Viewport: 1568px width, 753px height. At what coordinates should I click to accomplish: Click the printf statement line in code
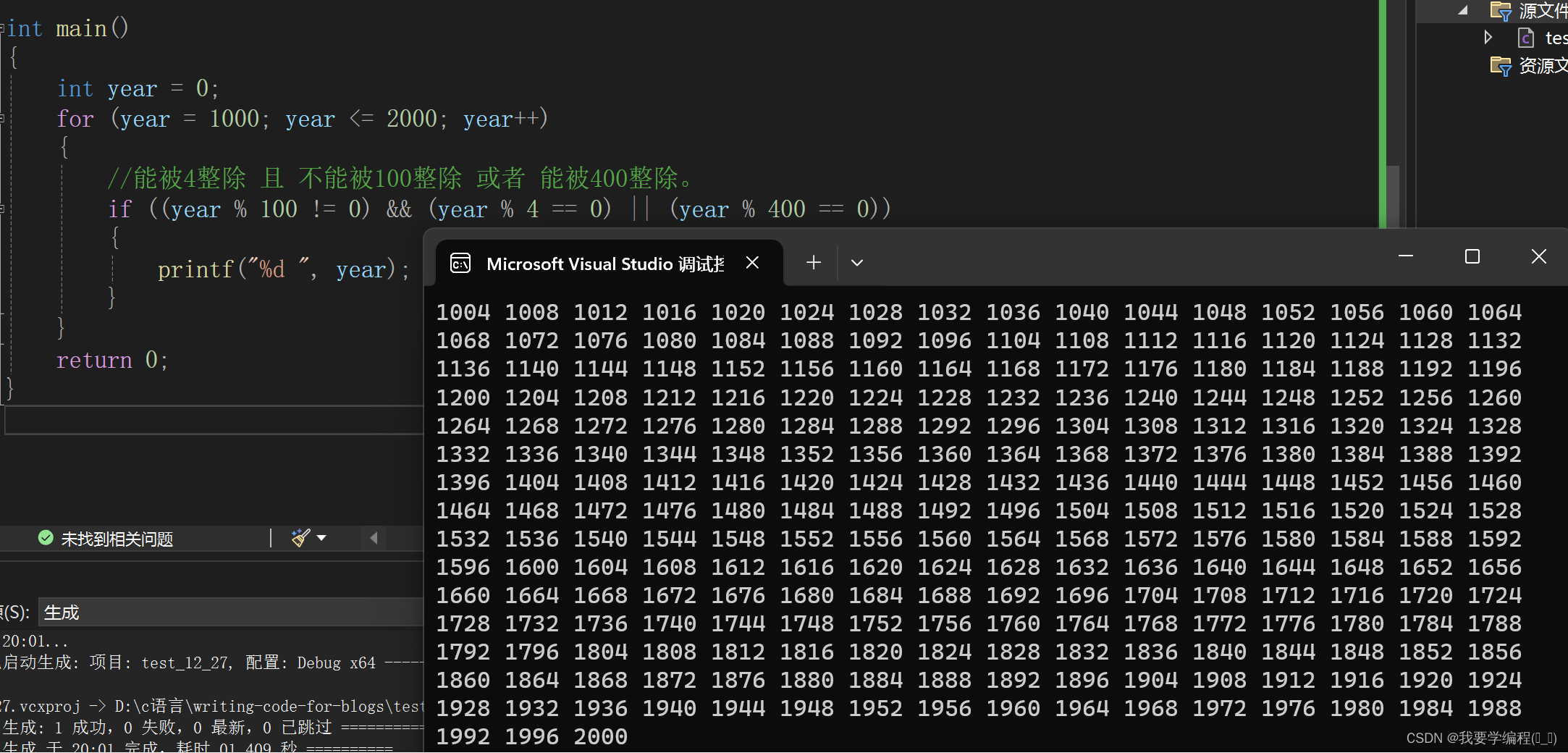[284, 270]
